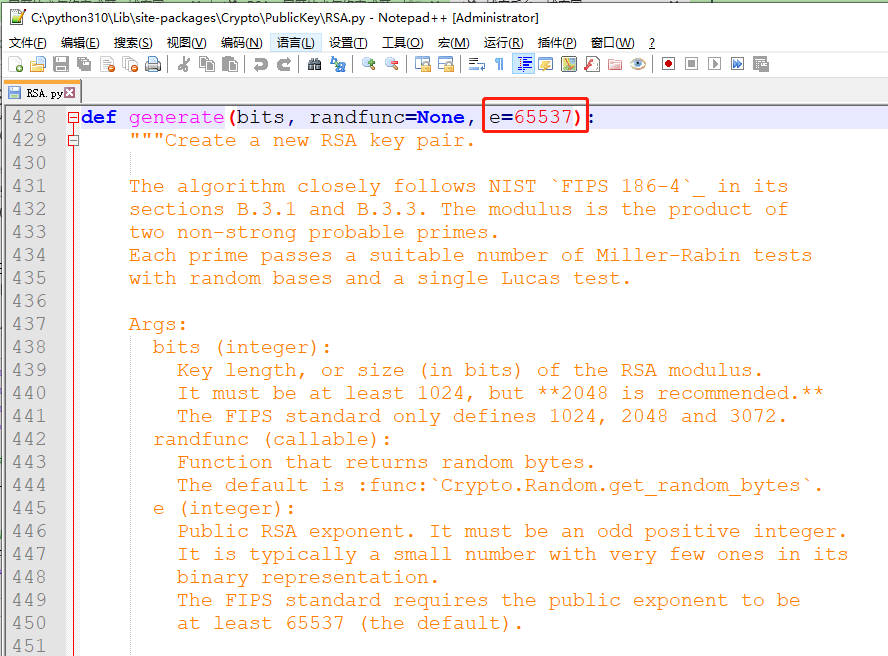Undo the last edit
Viewport: 888px width, 656px height.
tap(261, 65)
